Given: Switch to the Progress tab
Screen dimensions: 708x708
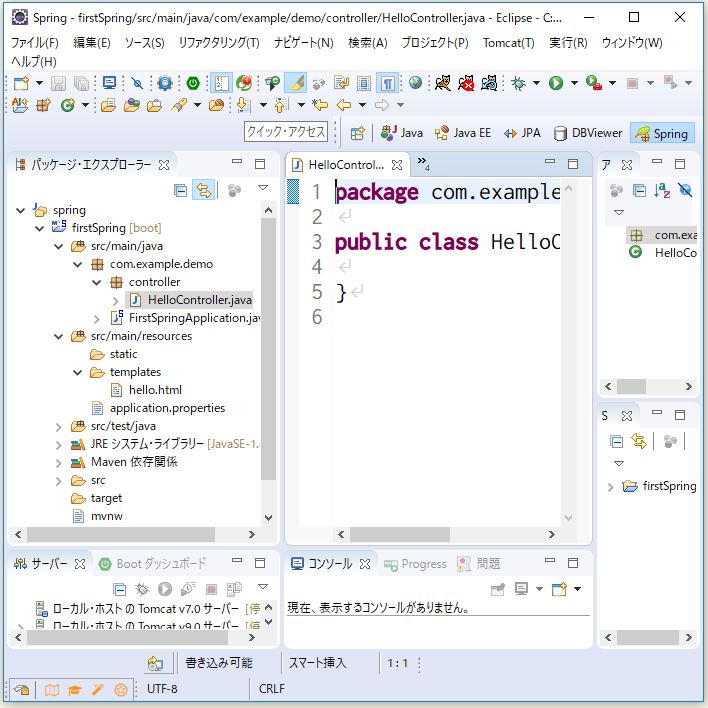Looking at the screenshot, I should pos(415,564).
